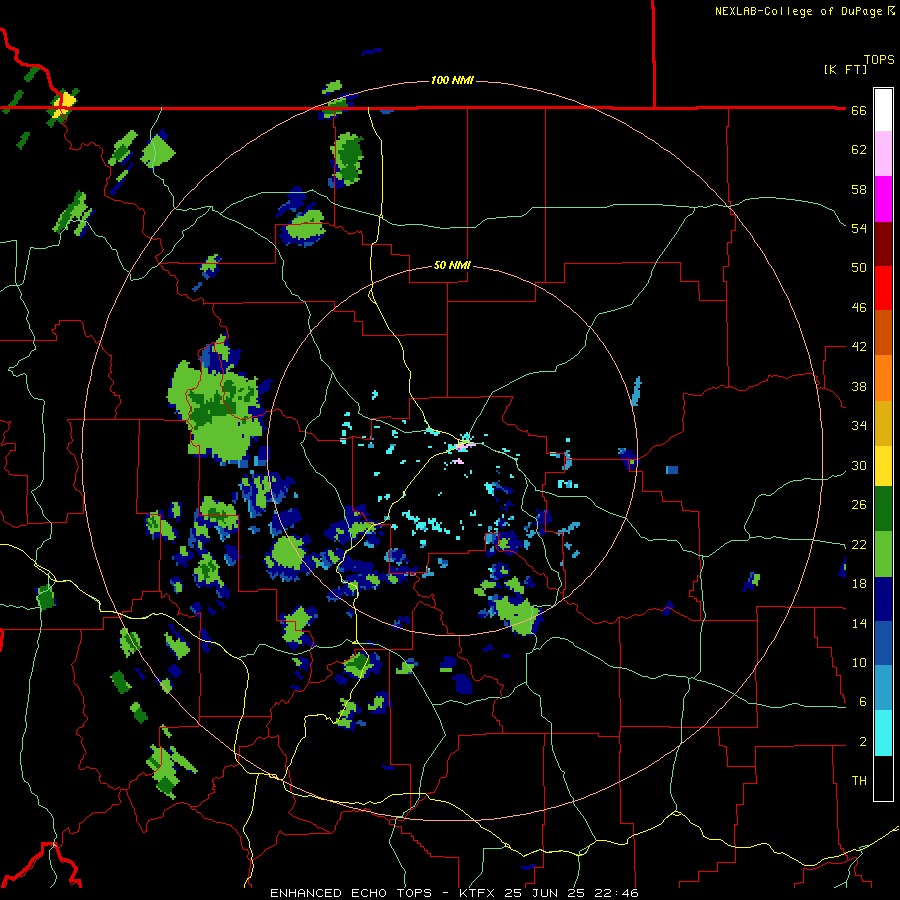Image resolution: width=900 pixels, height=900 pixels.
Task: Select the bright red legend band
Action: click(x=883, y=288)
